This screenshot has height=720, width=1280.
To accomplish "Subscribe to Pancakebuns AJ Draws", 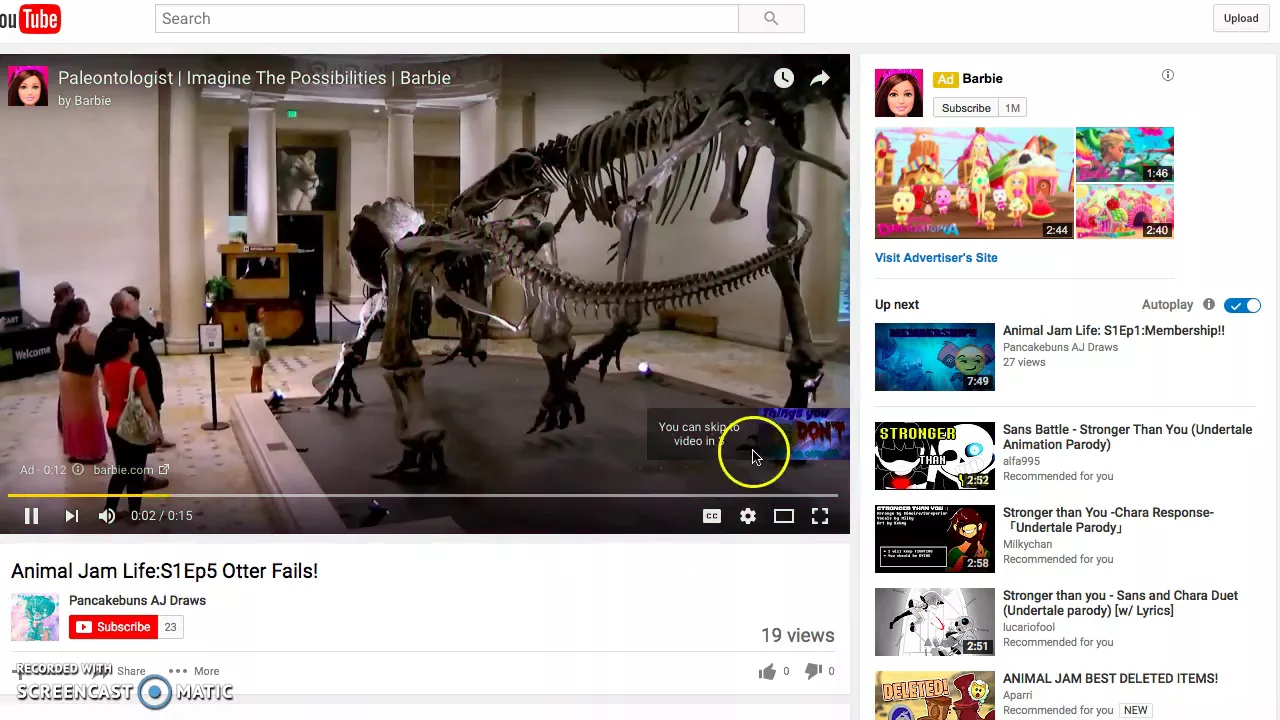I will tap(113, 627).
